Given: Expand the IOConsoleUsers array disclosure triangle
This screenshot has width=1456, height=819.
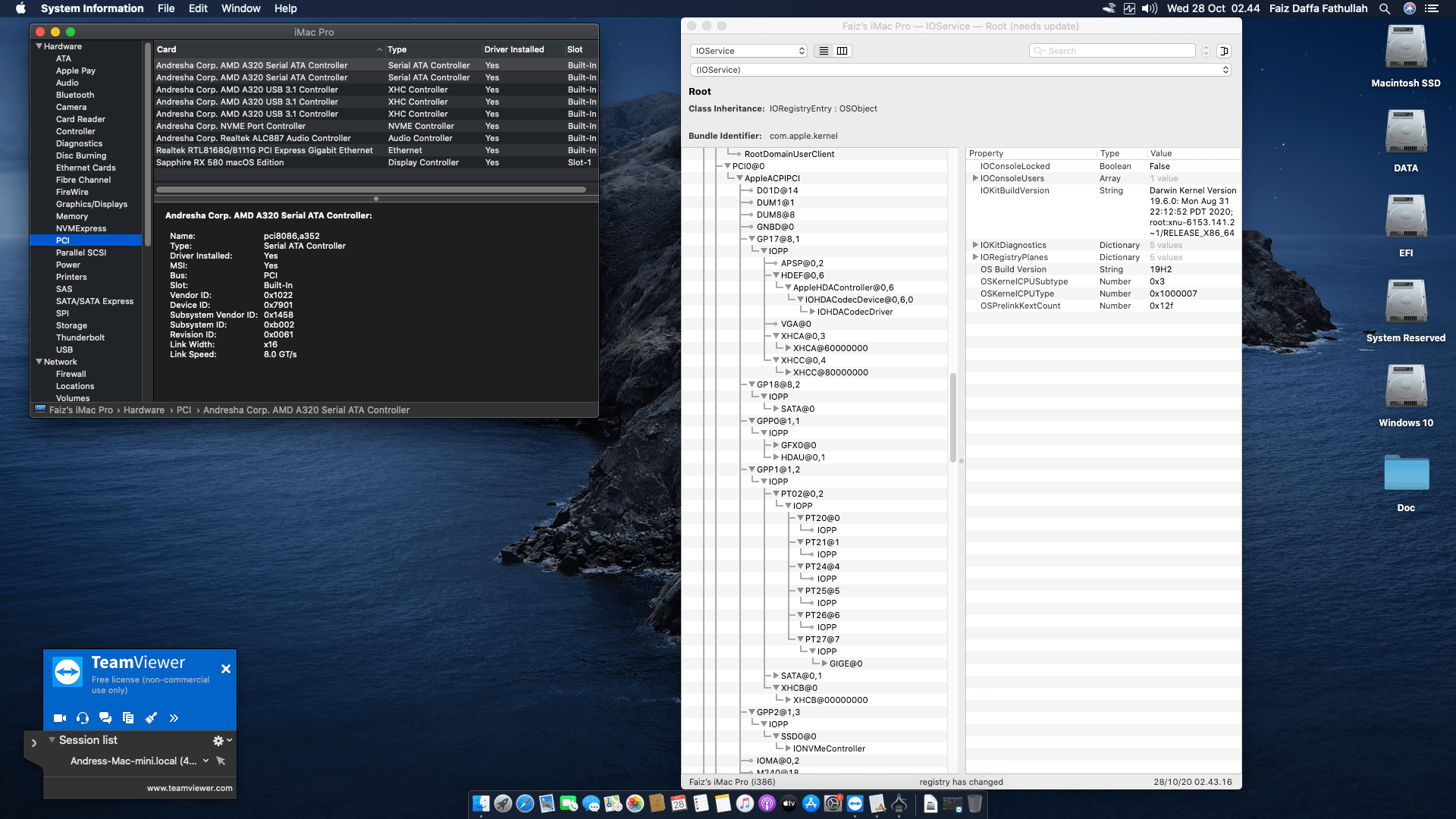Looking at the screenshot, I should click(x=975, y=178).
